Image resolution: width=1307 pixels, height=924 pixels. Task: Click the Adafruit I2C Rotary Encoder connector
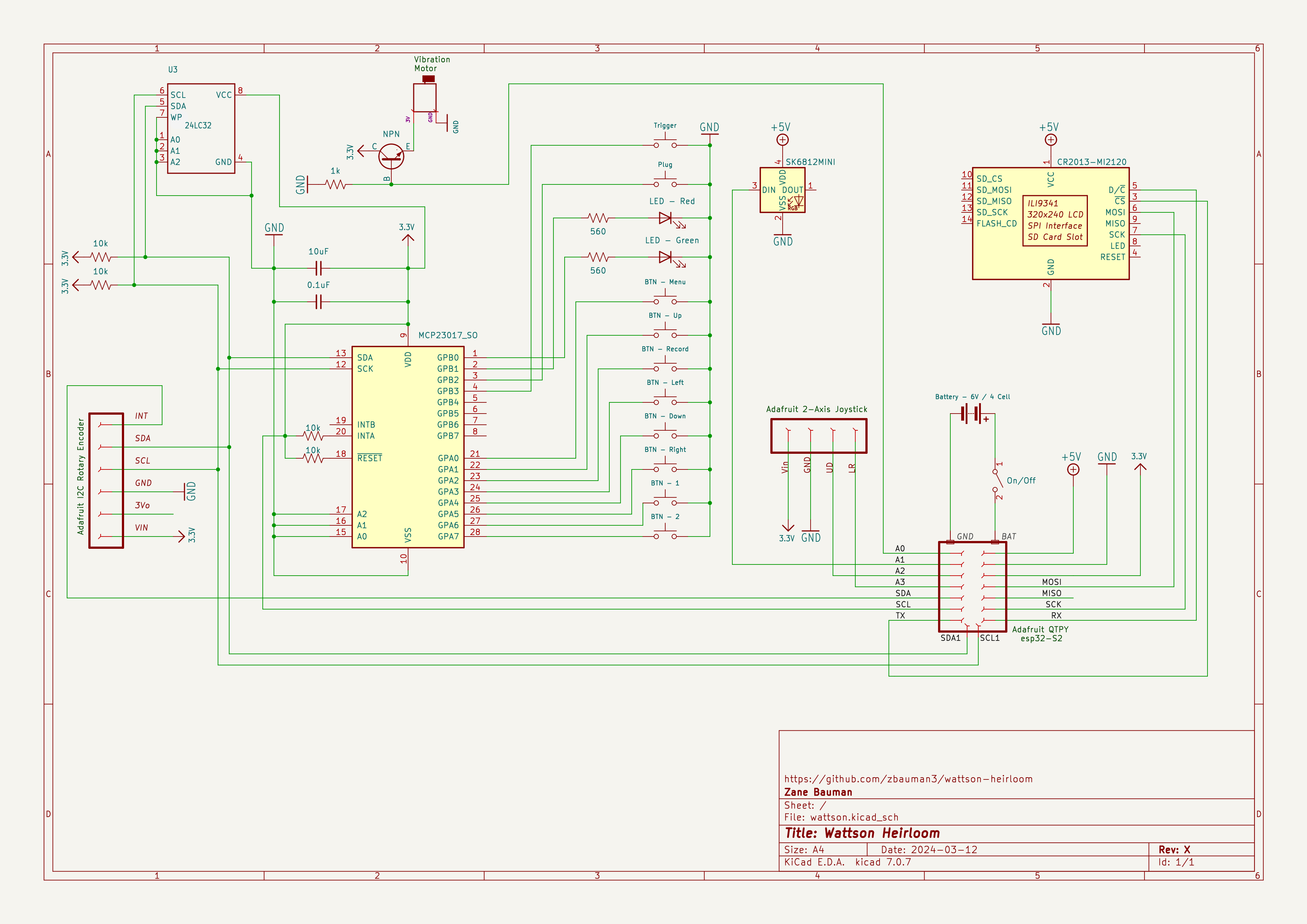point(107,480)
